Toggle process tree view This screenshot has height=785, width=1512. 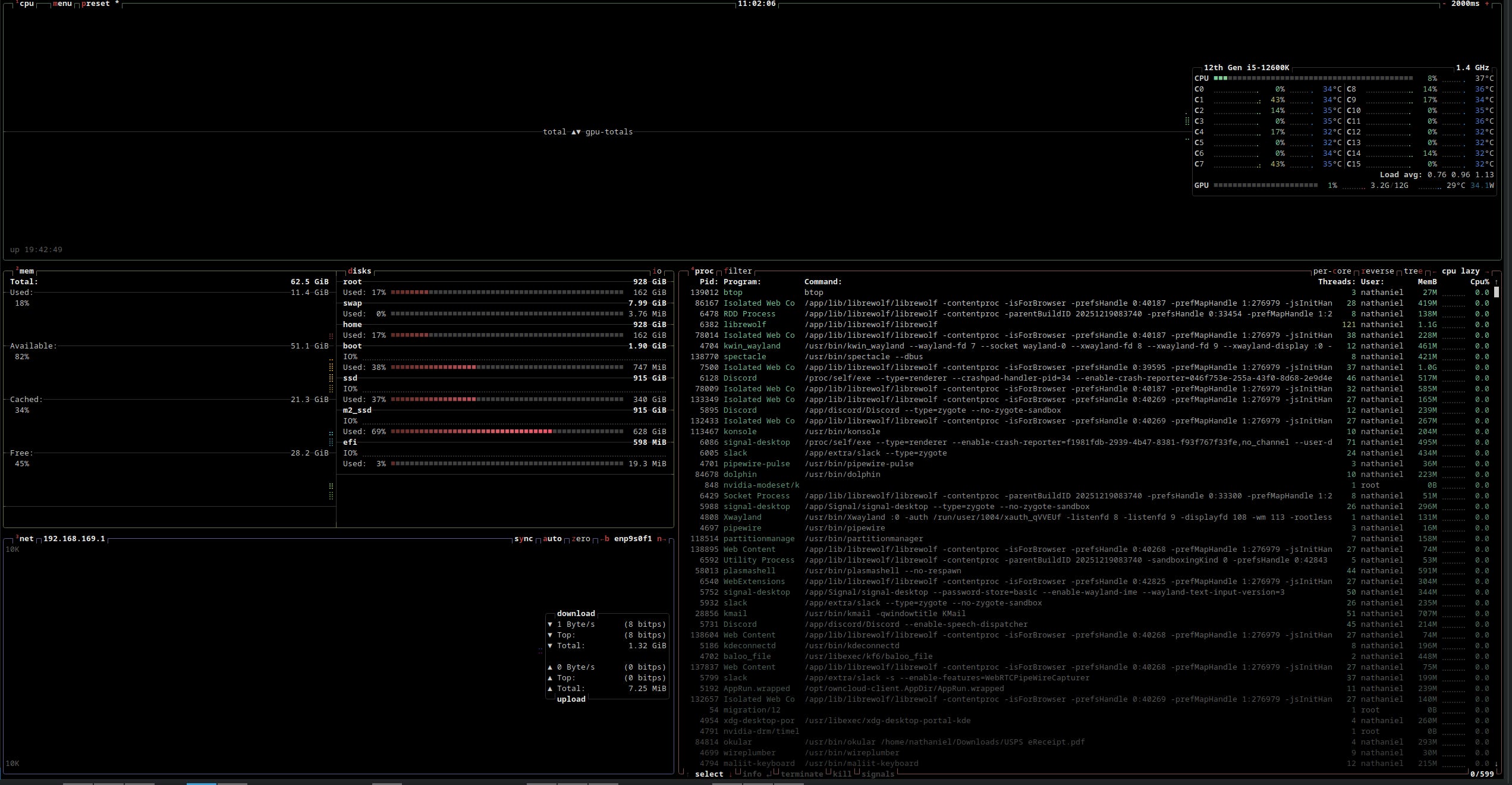coord(1413,271)
